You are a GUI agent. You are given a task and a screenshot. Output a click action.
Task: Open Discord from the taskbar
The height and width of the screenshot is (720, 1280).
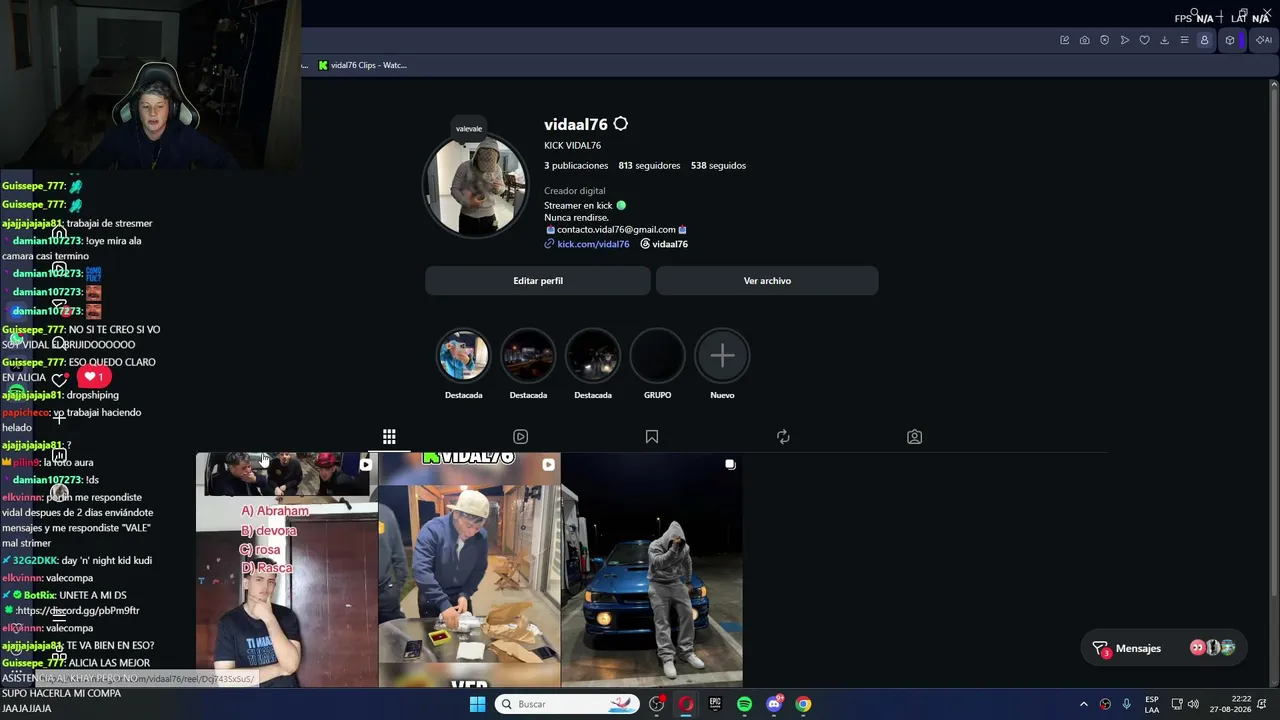[x=774, y=704]
